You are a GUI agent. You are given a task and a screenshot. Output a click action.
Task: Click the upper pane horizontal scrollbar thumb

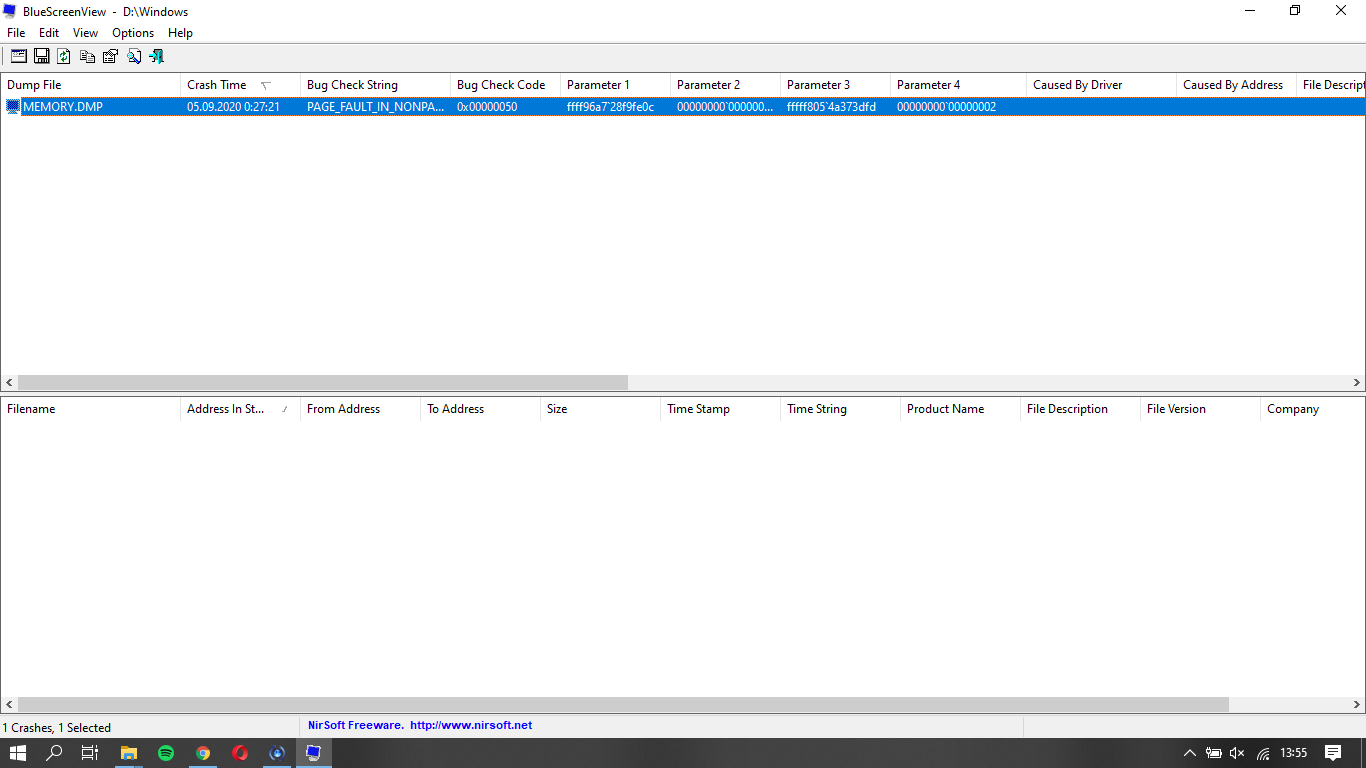[x=322, y=382]
